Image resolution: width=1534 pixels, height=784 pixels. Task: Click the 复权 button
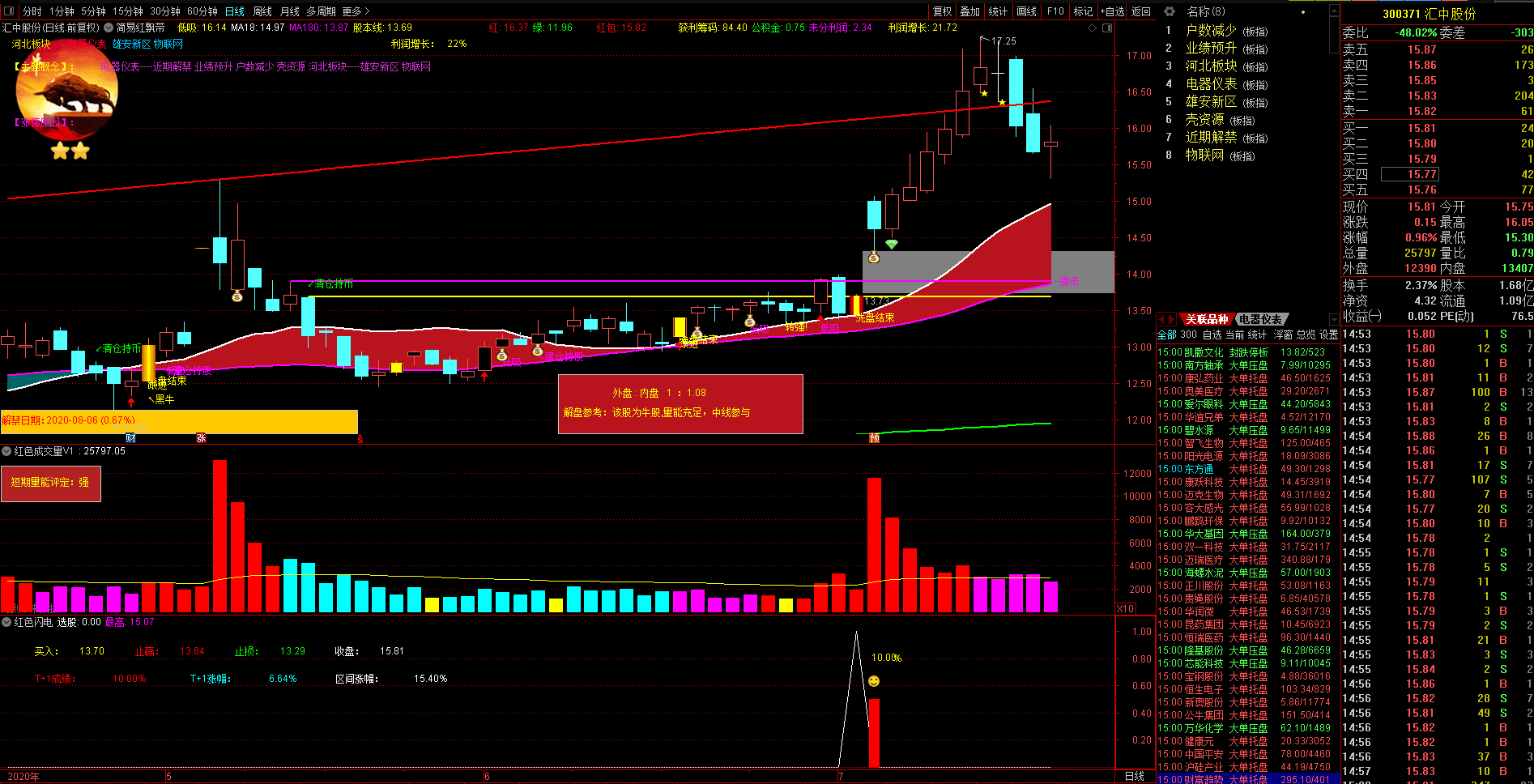click(x=943, y=11)
